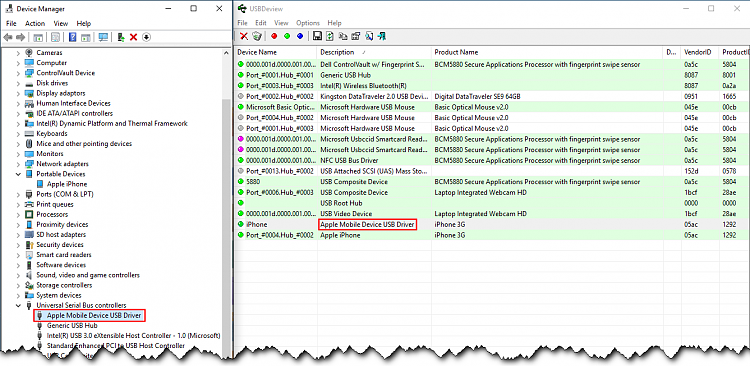Select USB Attached SCSI (UAS) Mass Storage row
This screenshot has width=750, height=366.
coord(492,171)
